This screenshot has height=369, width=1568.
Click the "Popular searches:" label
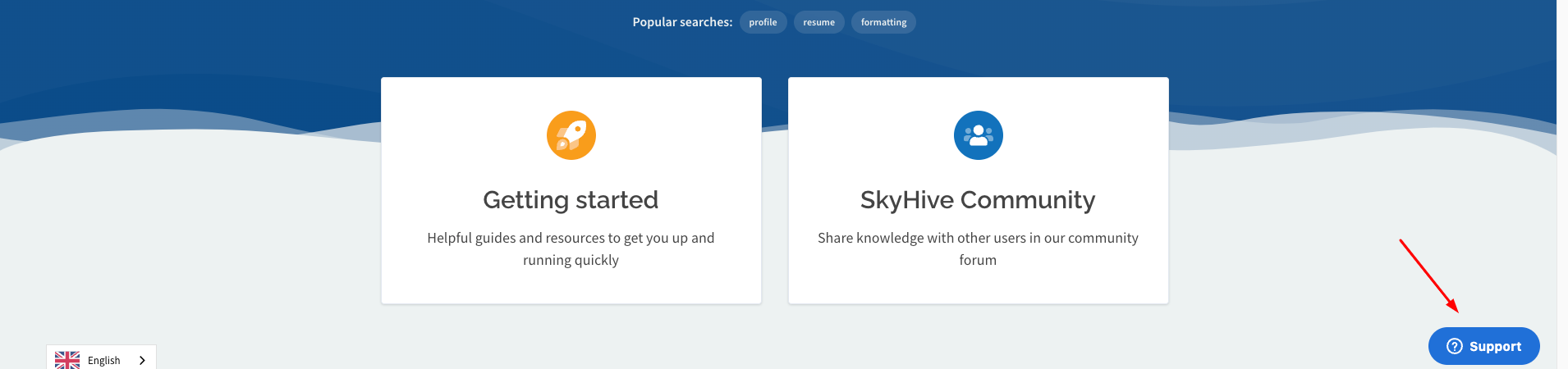682,22
